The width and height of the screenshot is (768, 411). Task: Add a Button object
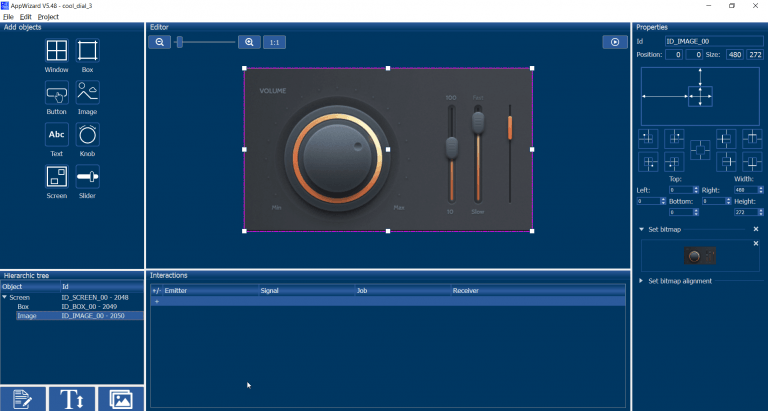[57, 93]
